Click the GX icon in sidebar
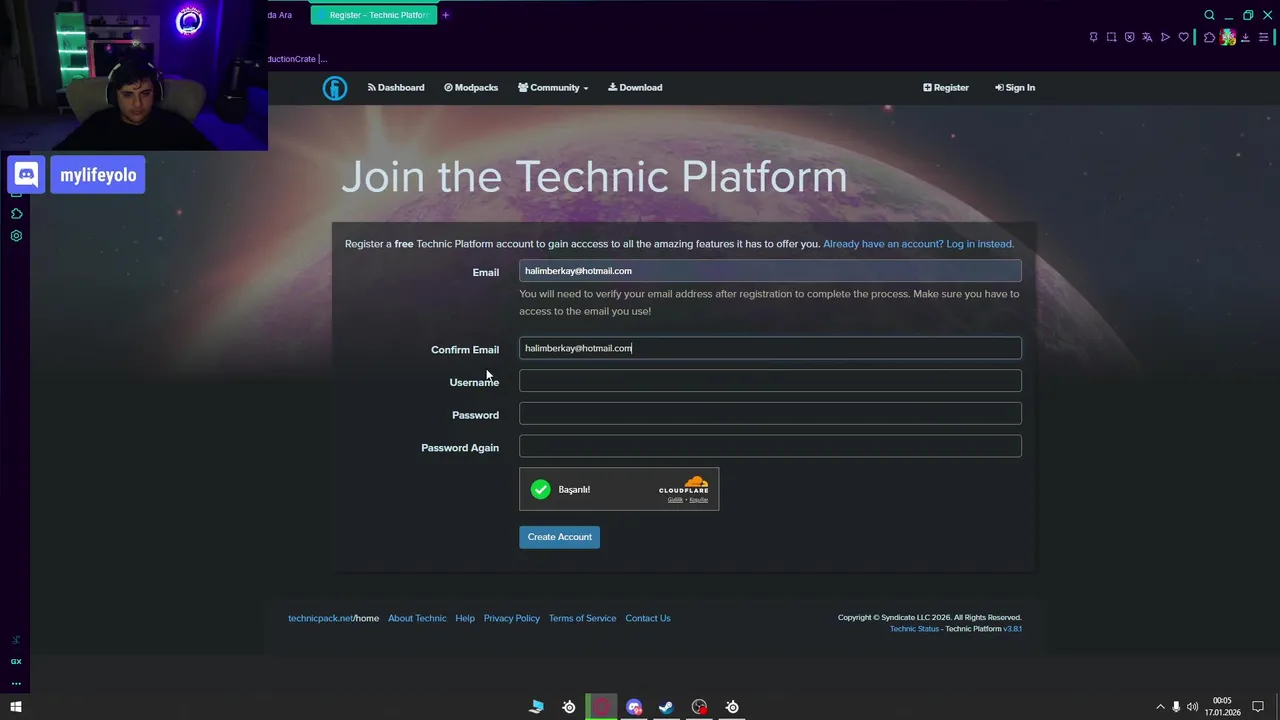 (16, 661)
